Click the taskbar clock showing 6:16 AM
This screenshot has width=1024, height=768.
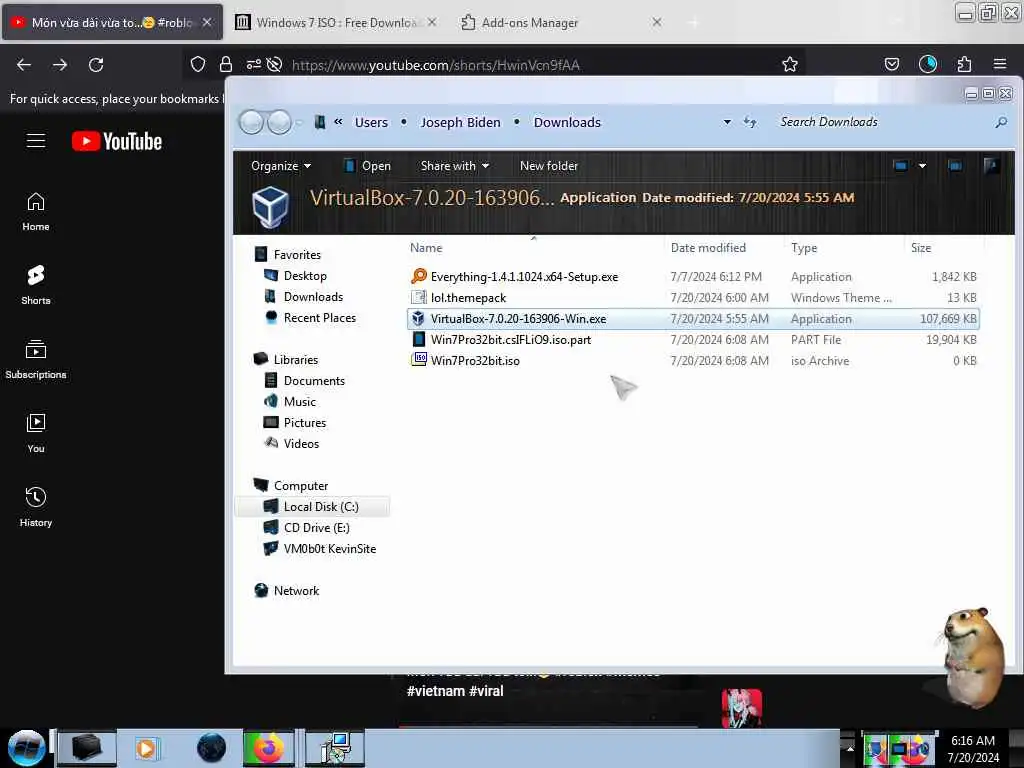(x=973, y=748)
